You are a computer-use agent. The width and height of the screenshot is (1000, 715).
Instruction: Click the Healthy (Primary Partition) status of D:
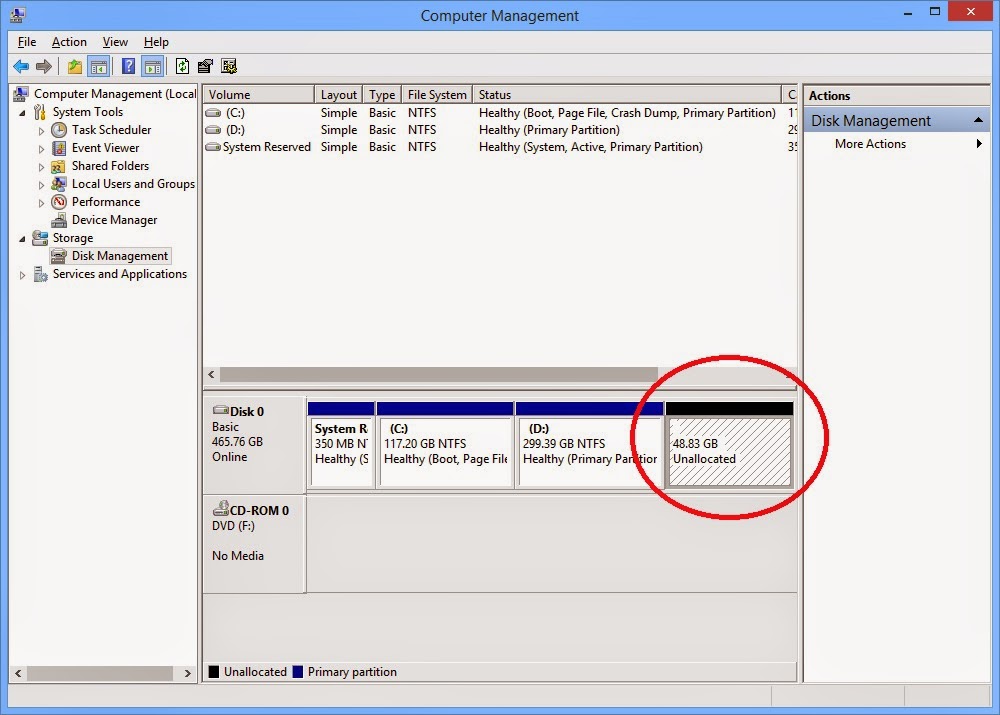click(549, 130)
